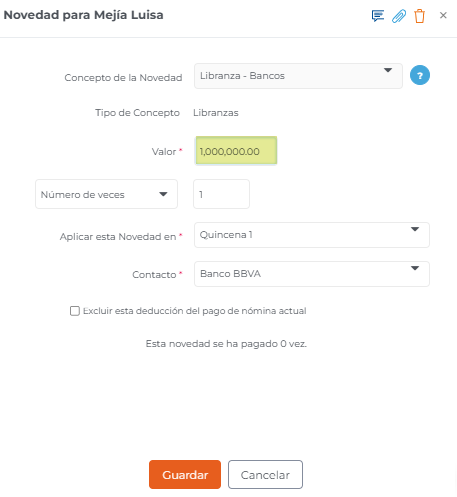Expand the Aplicar esta Novedad en dropdown
457x497 pixels.
pos(312,235)
